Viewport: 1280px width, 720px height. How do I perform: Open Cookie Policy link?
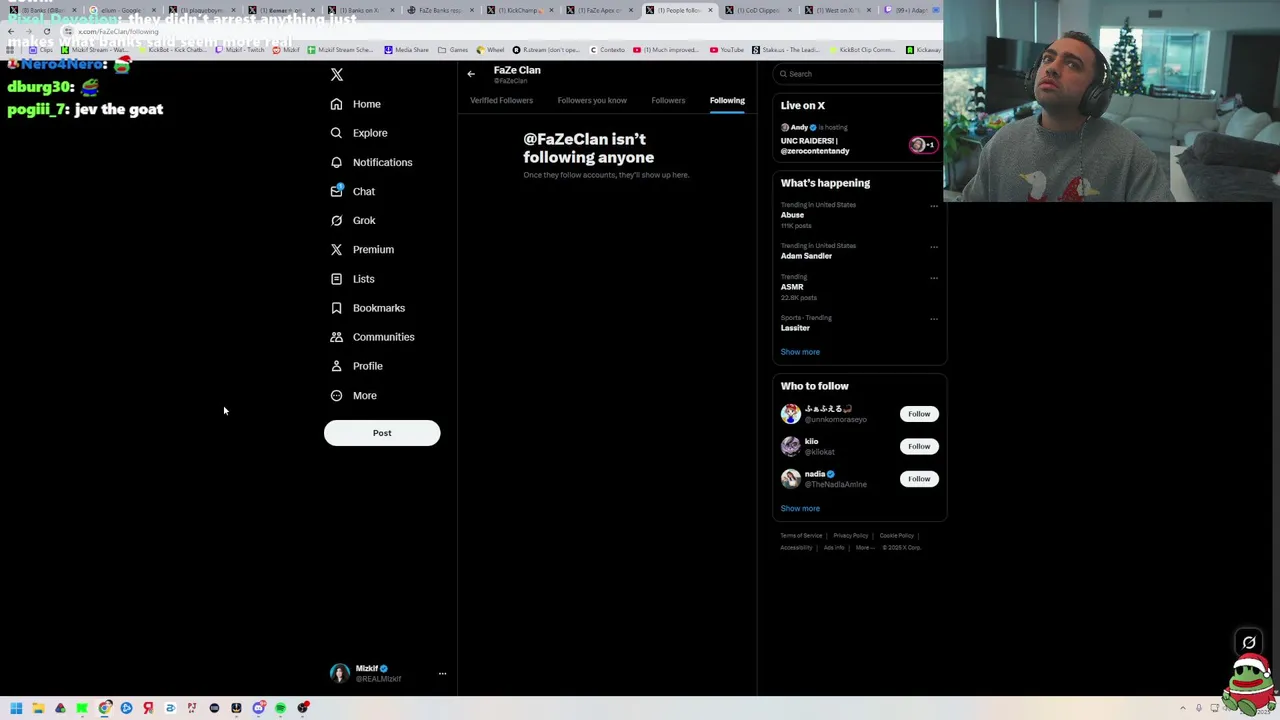pyautogui.click(x=897, y=536)
